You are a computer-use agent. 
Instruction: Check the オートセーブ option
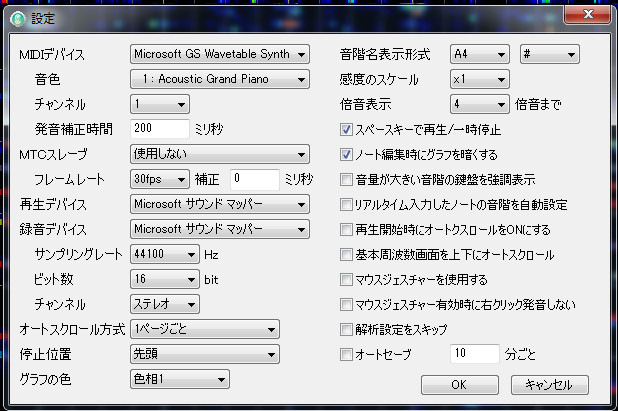[x=347, y=354]
